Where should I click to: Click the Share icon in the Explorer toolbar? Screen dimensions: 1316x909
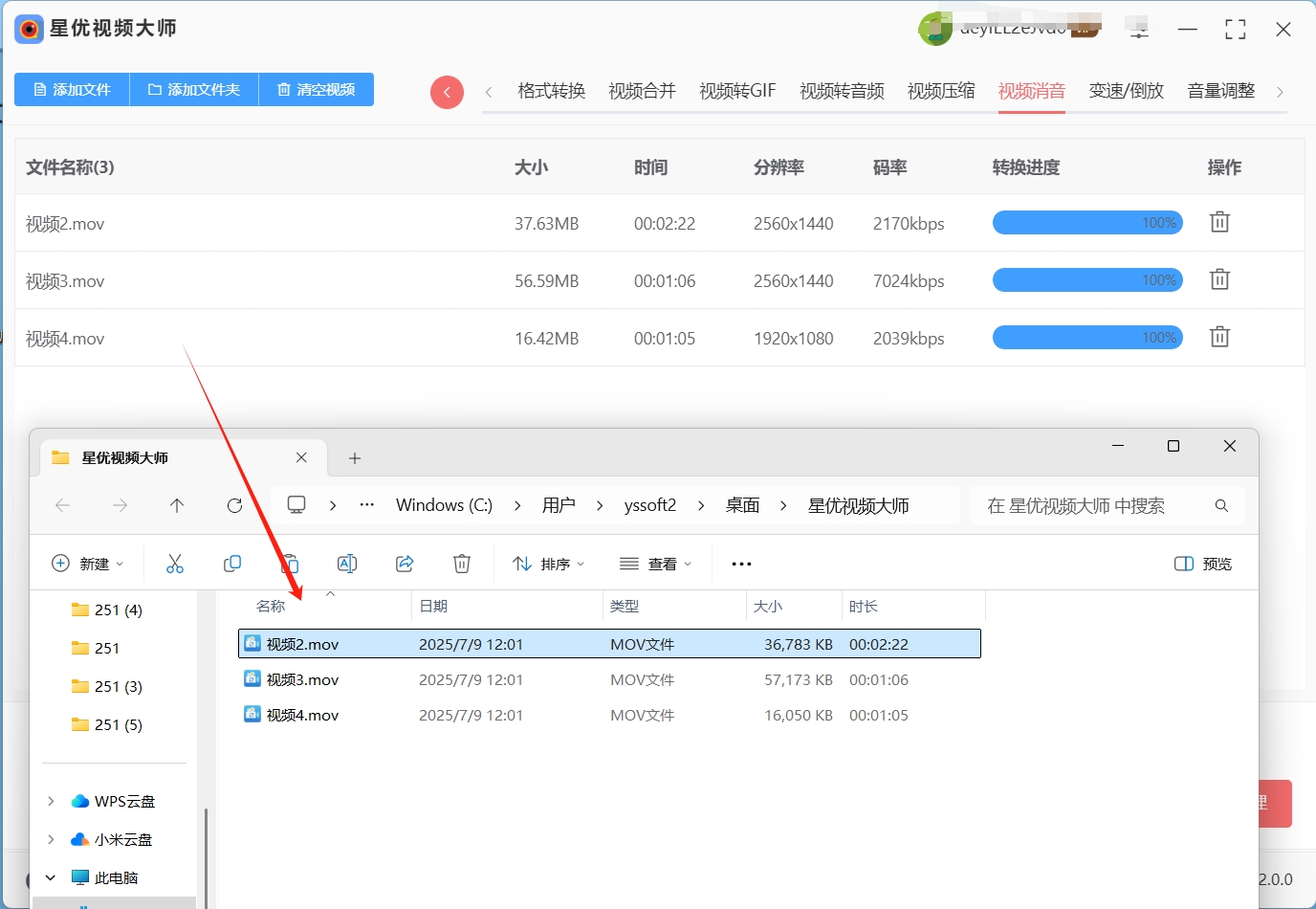pyautogui.click(x=405, y=564)
